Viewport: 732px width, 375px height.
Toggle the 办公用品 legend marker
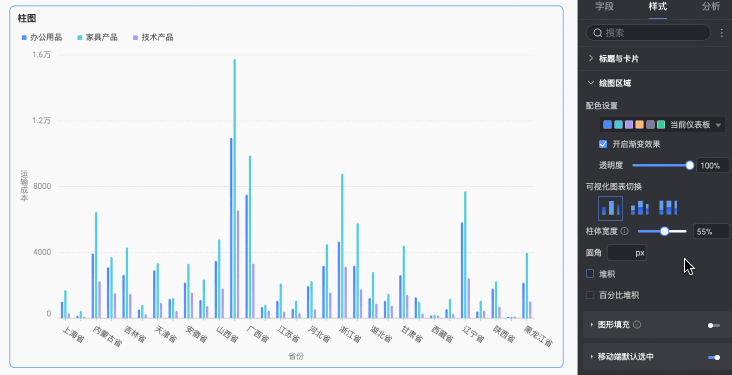24,37
